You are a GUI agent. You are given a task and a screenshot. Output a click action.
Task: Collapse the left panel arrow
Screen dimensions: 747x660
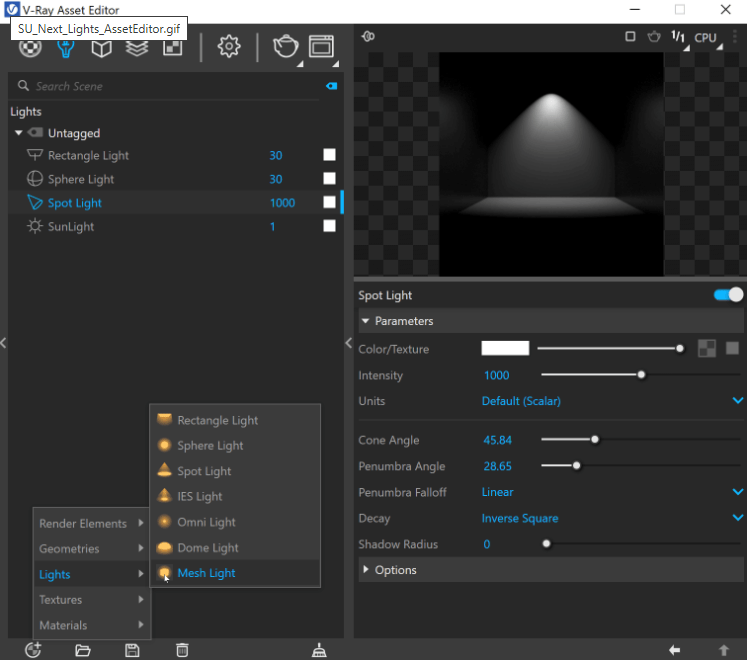3,343
